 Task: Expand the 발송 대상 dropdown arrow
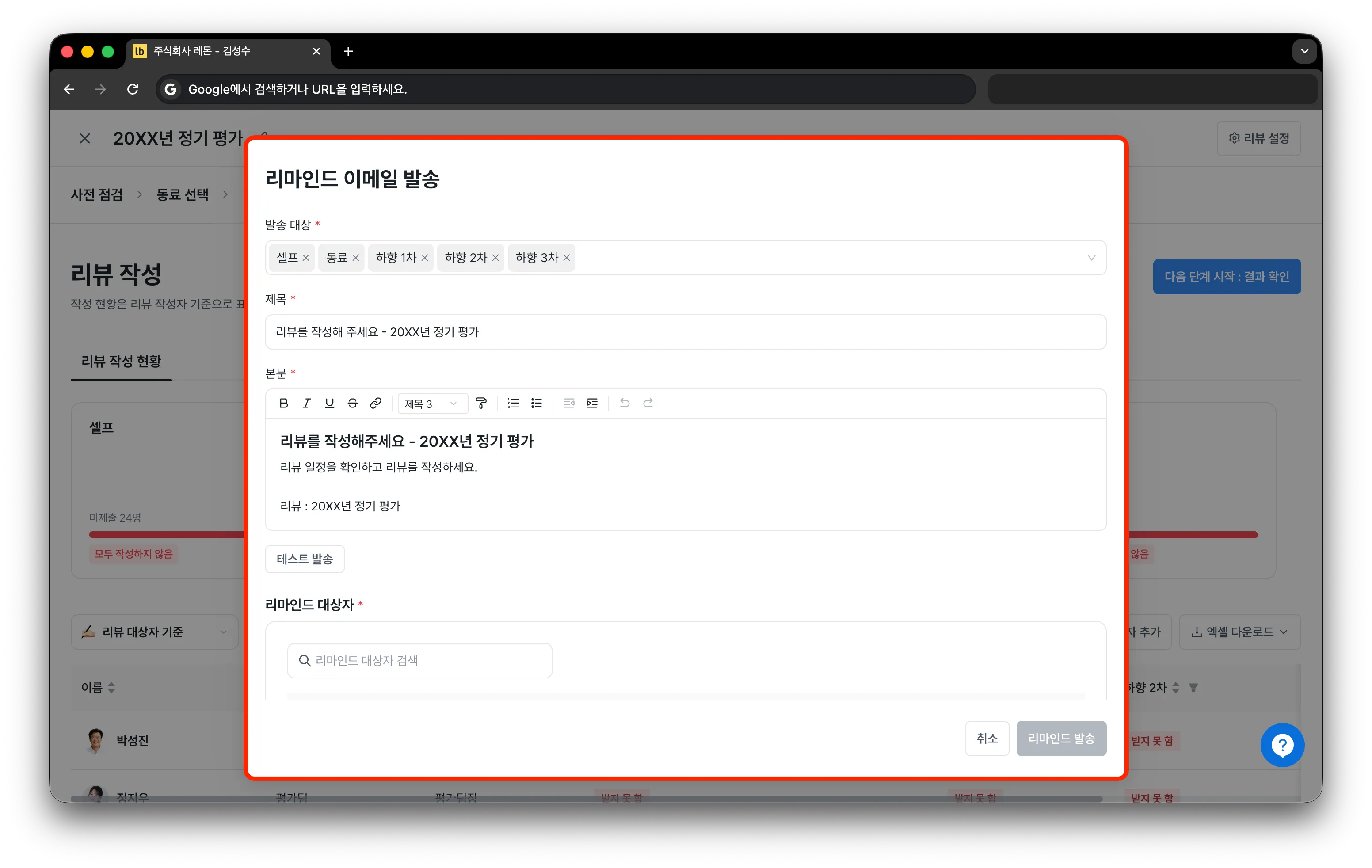(1091, 258)
